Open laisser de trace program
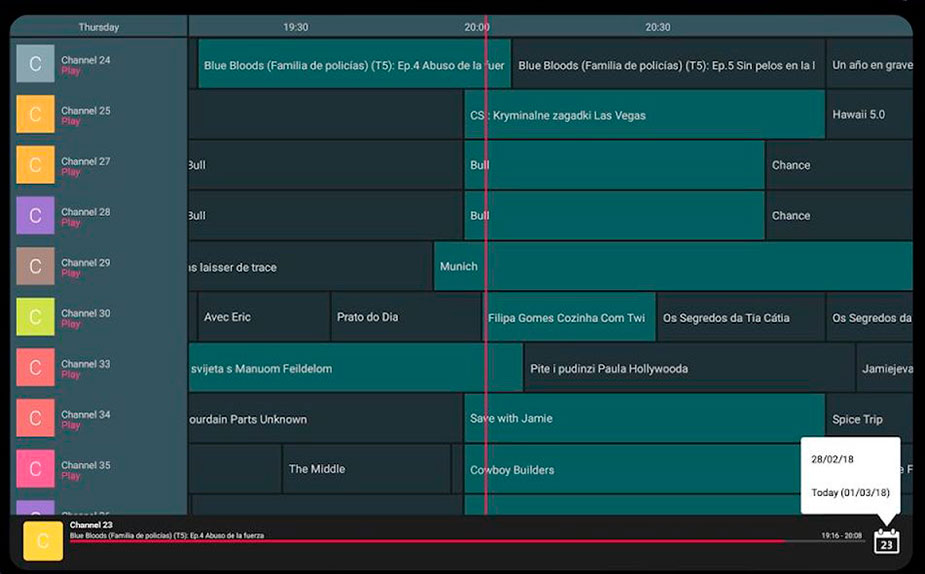The height and width of the screenshot is (574, 925). tap(310, 267)
